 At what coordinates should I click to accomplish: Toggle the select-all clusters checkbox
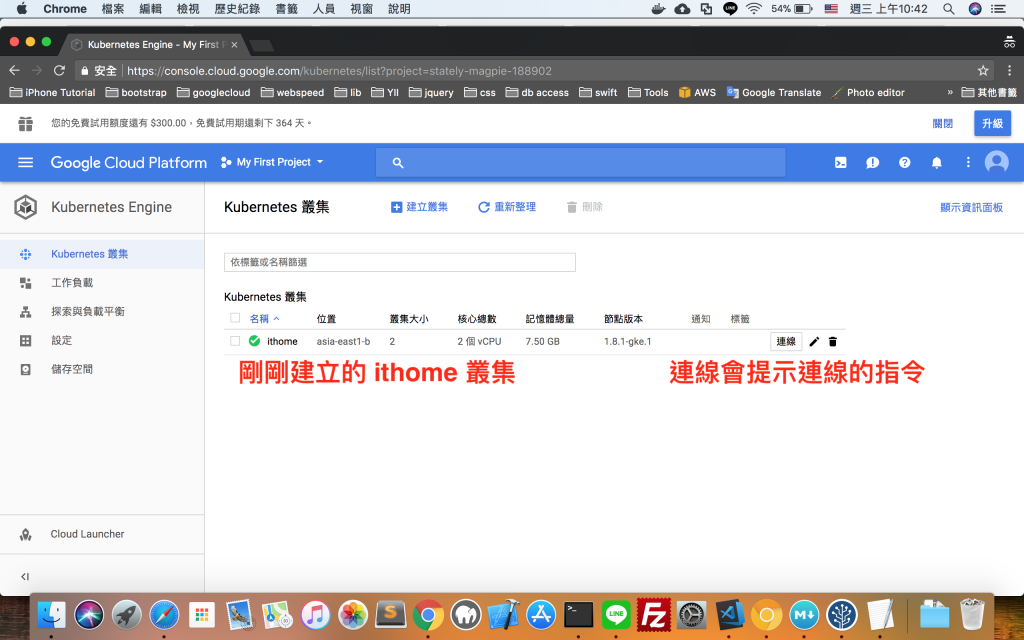[235, 318]
